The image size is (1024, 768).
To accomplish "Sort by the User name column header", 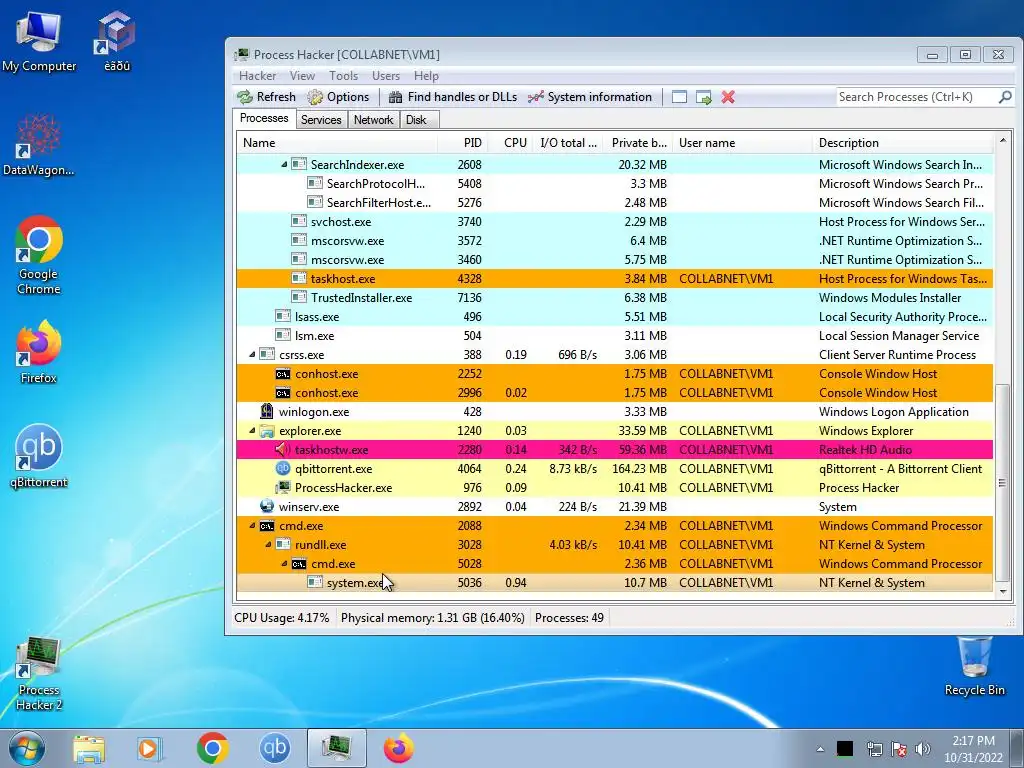I will point(743,142).
